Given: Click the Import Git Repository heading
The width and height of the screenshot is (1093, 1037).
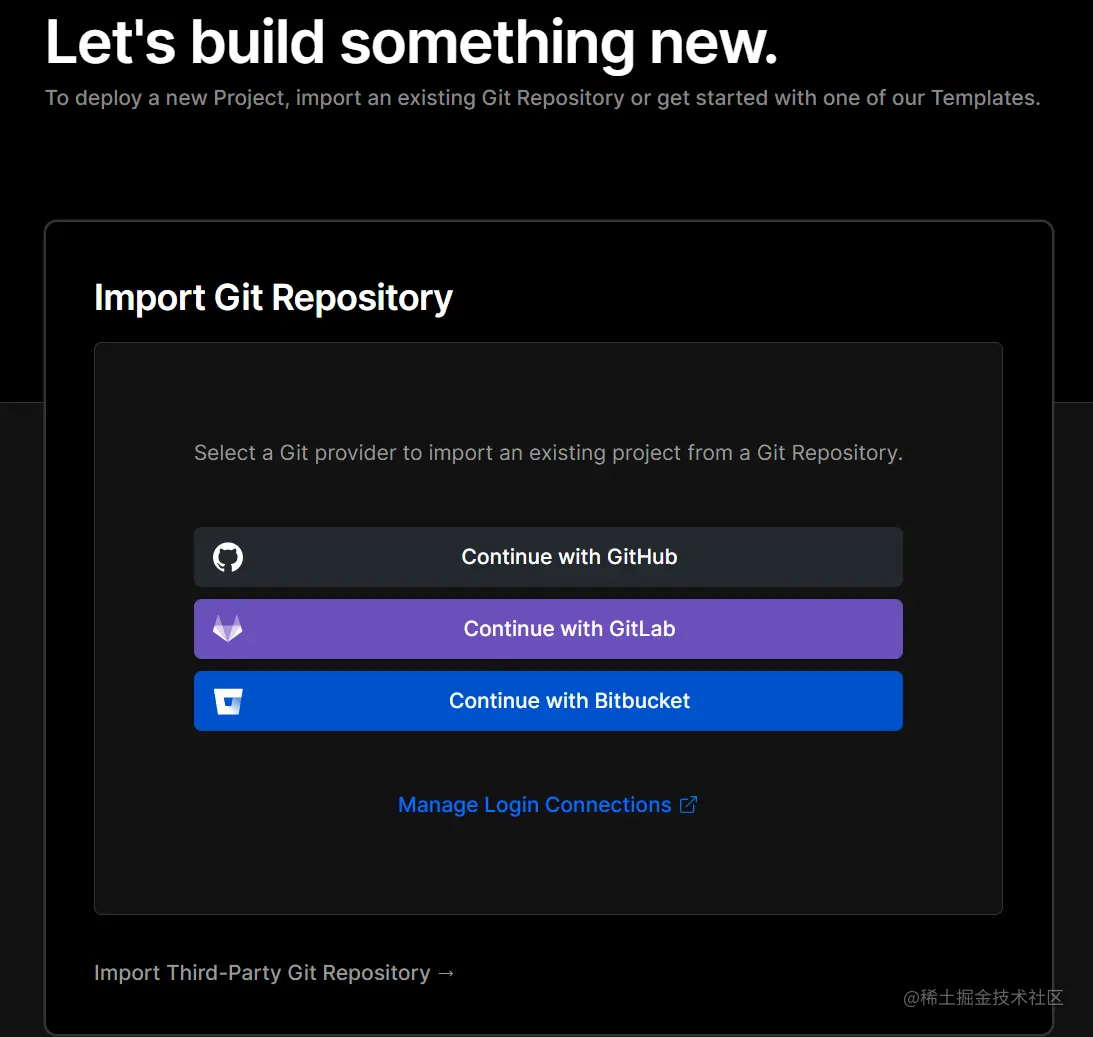Looking at the screenshot, I should tap(273, 298).
